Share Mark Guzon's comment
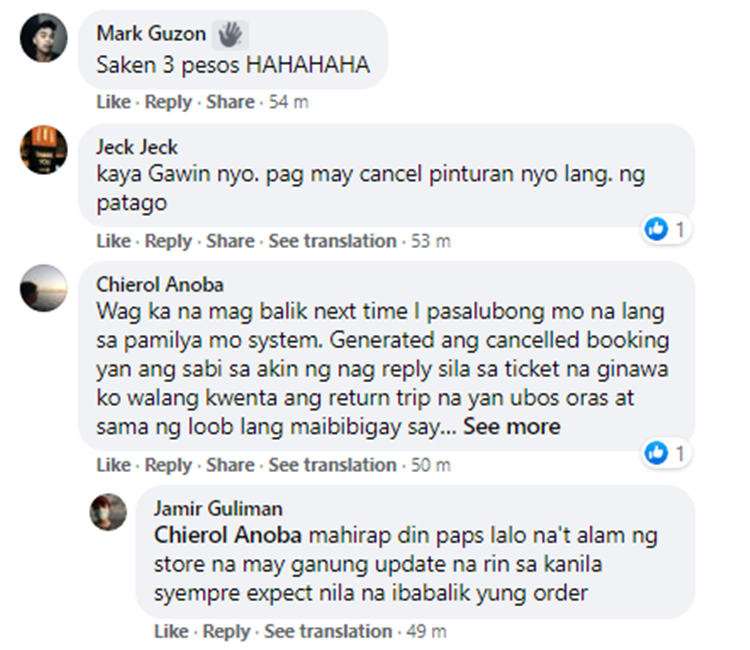This screenshot has width=750, height=650. [230, 102]
